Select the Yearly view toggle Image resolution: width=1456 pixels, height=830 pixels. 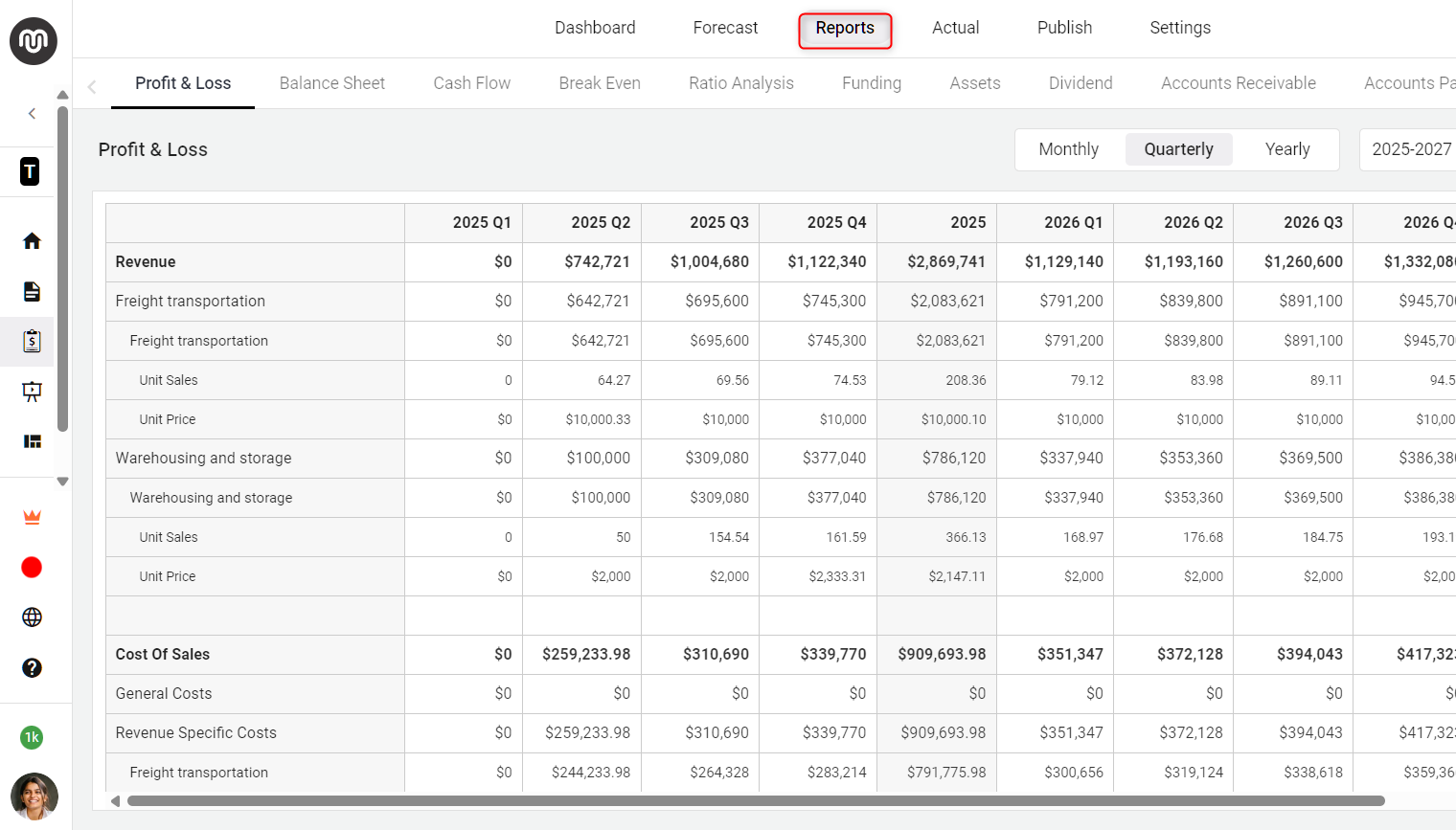coord(1287,149)
